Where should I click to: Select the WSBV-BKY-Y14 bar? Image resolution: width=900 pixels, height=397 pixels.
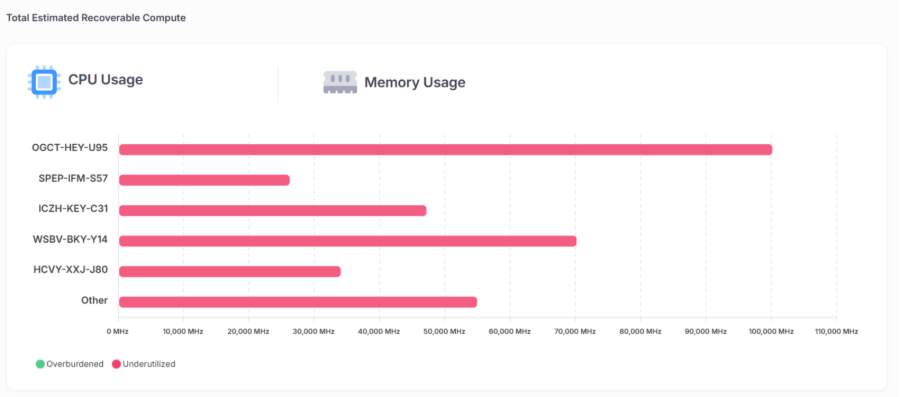348,241
